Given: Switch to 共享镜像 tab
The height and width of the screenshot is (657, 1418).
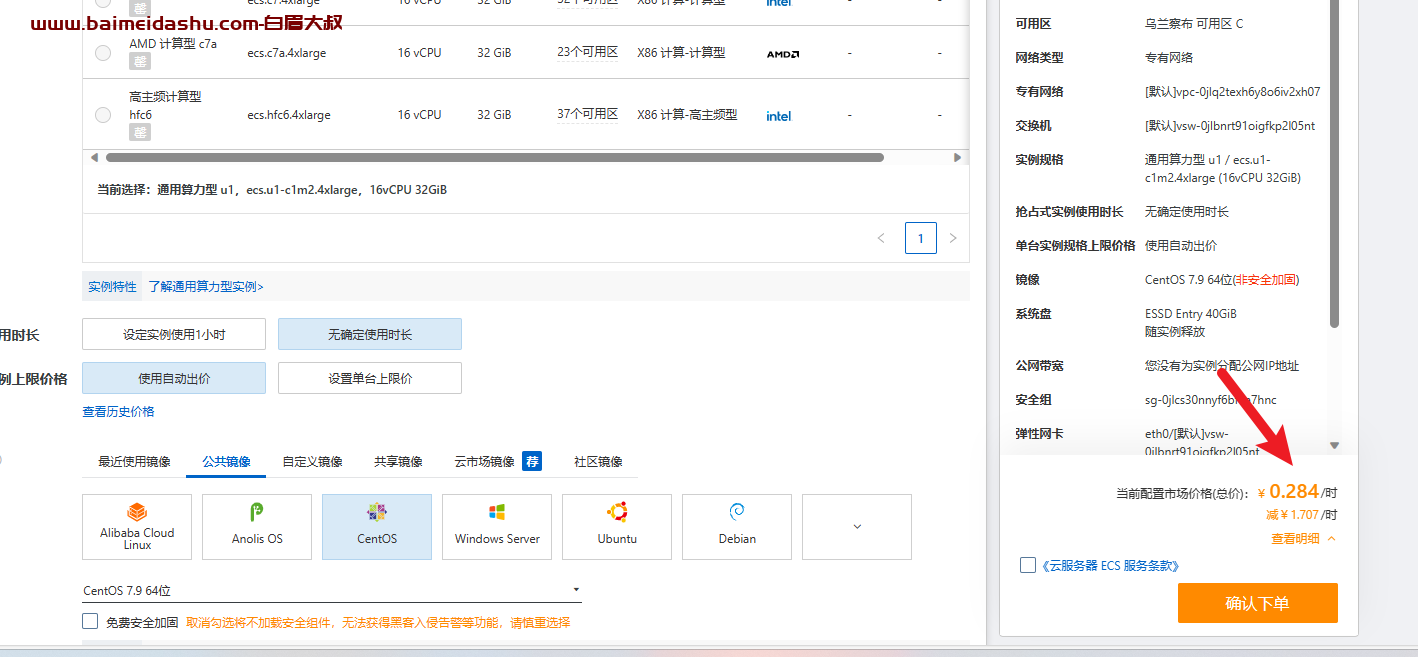Looking at the screenshot, I should [398, 461].
